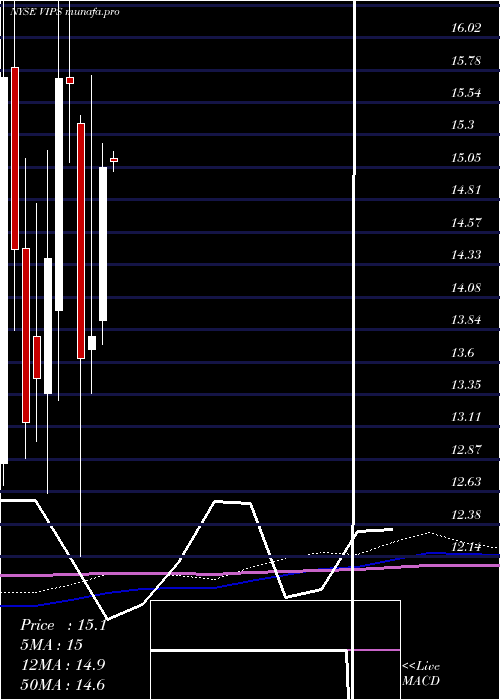The image size is (500, 700).
Task: Click the 13.35 price axis label
Action: (x=466, y=385)
